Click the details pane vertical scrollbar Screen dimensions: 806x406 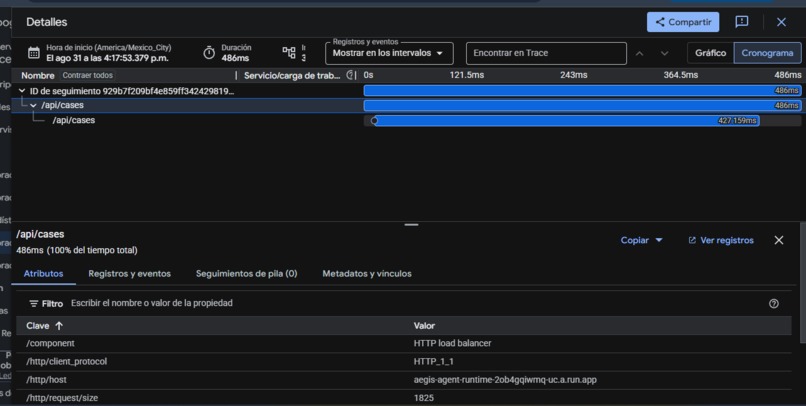803,283
